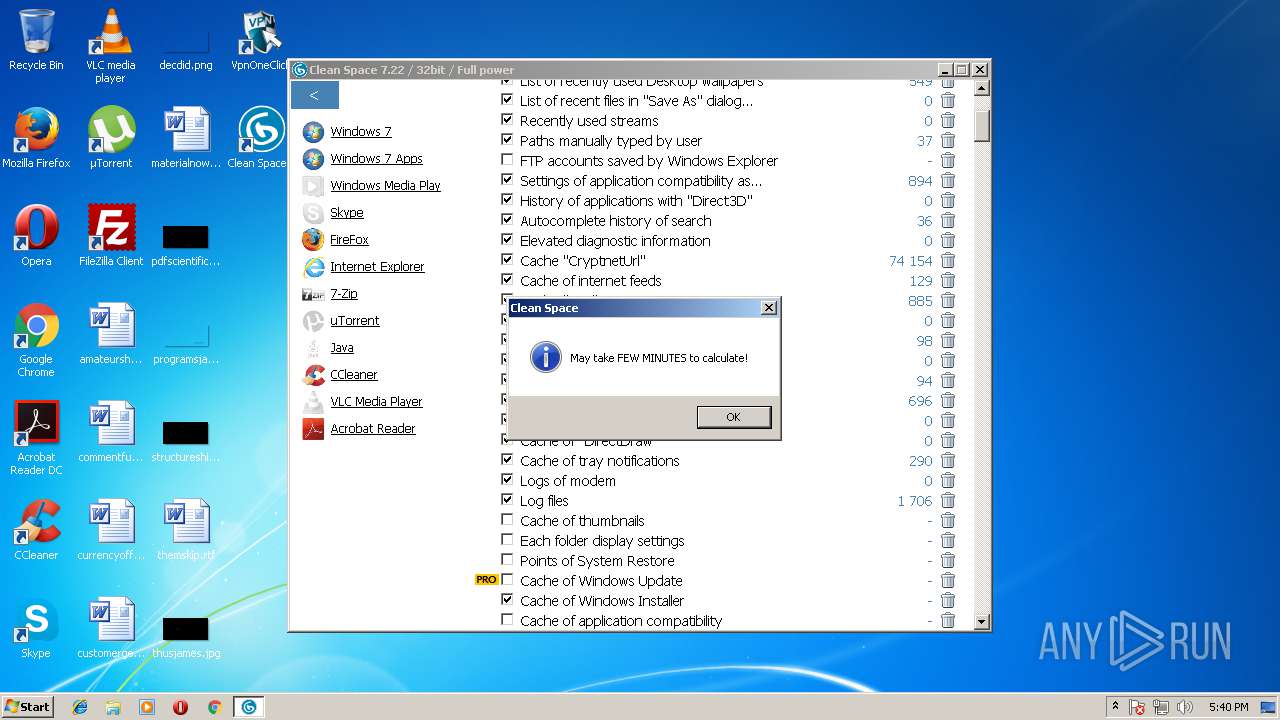Click trash icon for 'Logs of modem'

coord(948,481)
